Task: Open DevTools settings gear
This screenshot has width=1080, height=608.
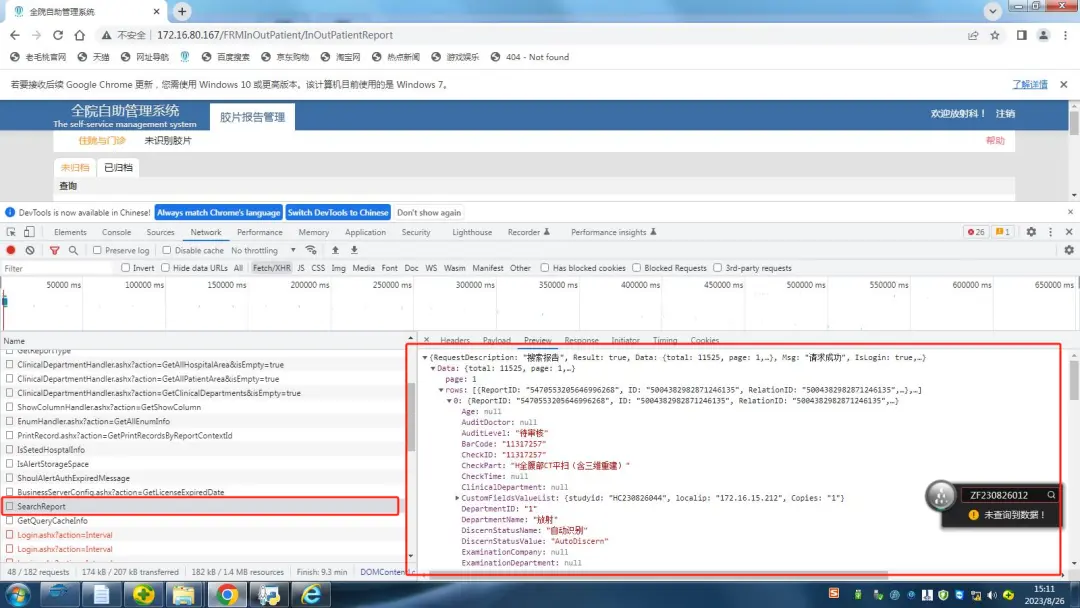Action: point(1031,232)
